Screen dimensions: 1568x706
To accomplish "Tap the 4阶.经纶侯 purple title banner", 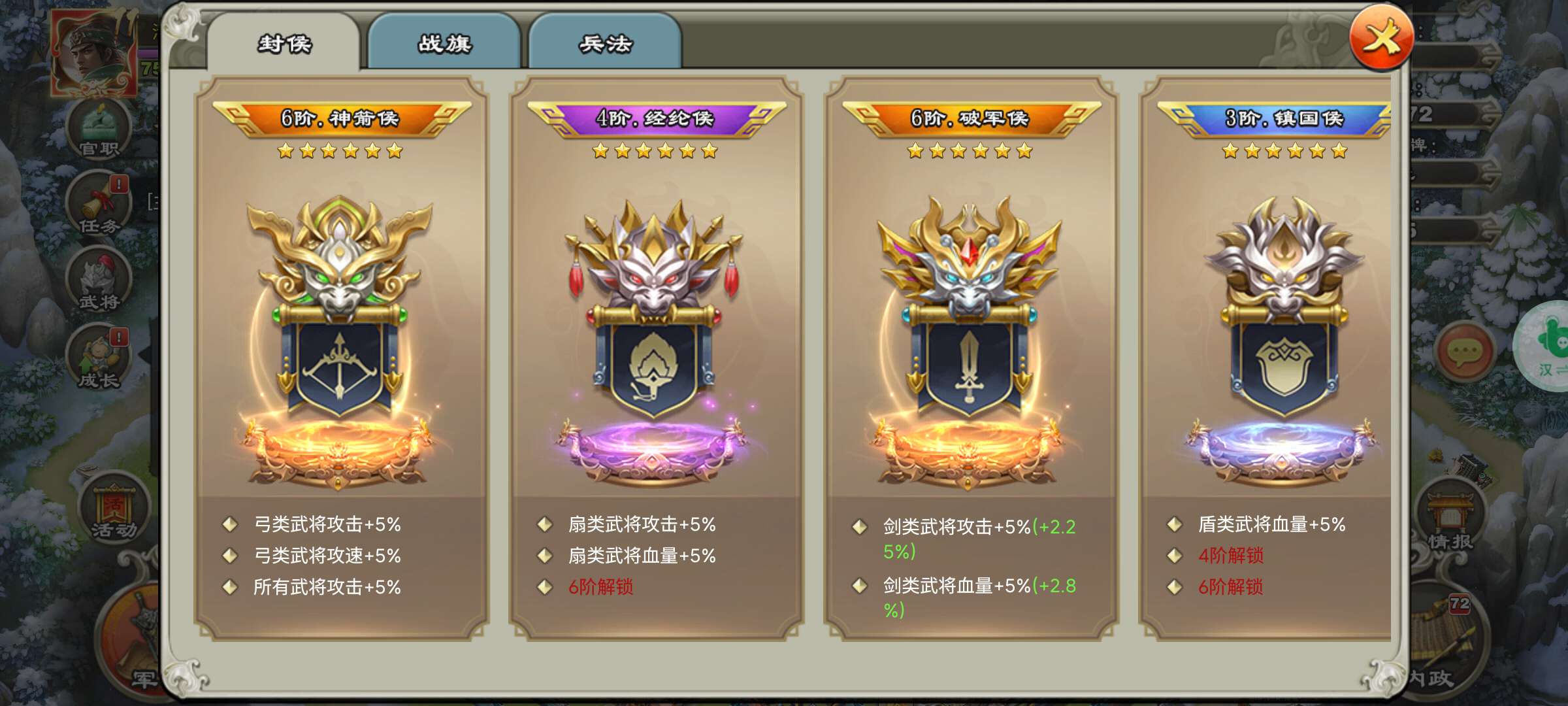I will click(656, 118).
